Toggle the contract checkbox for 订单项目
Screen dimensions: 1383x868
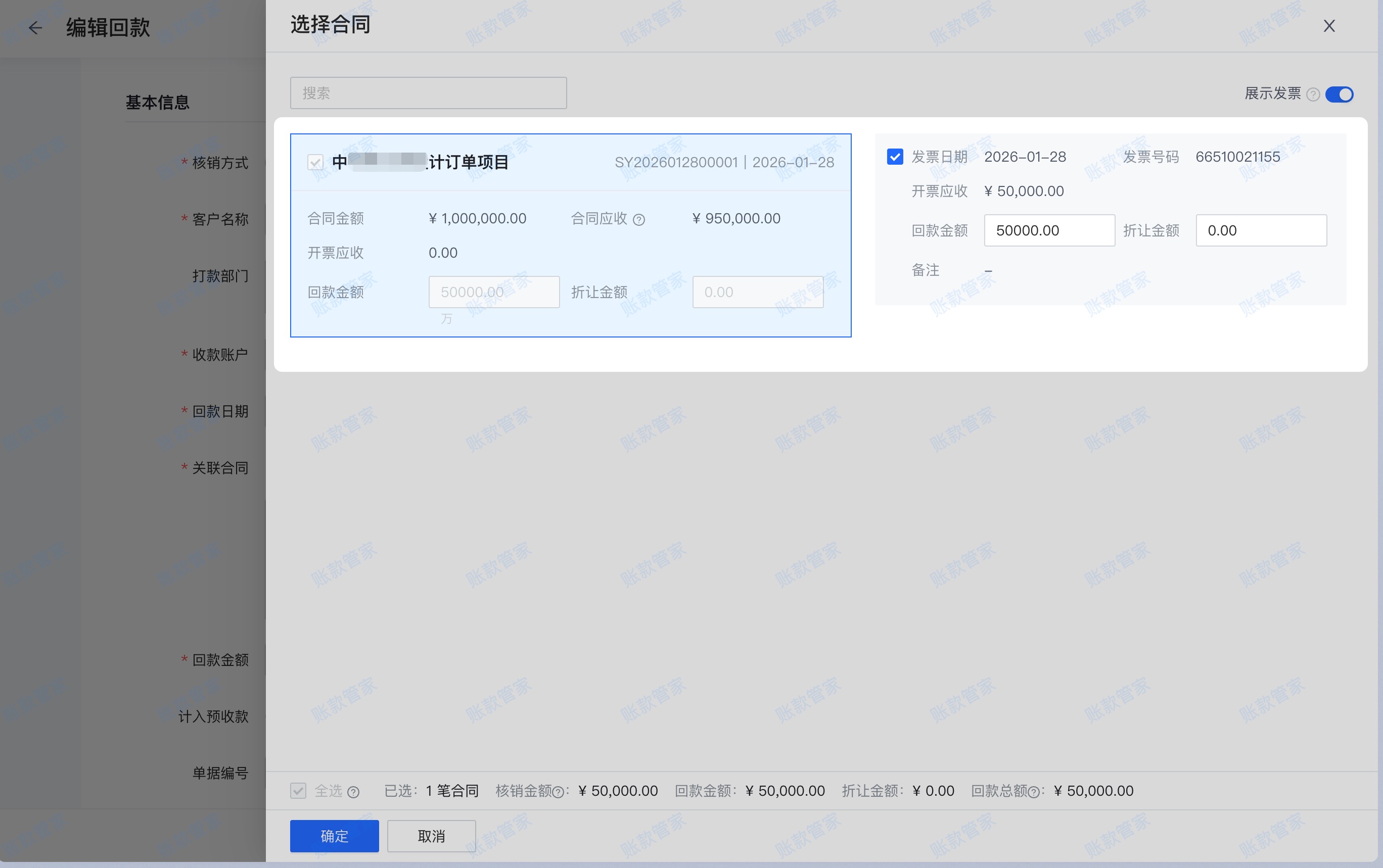315,163
